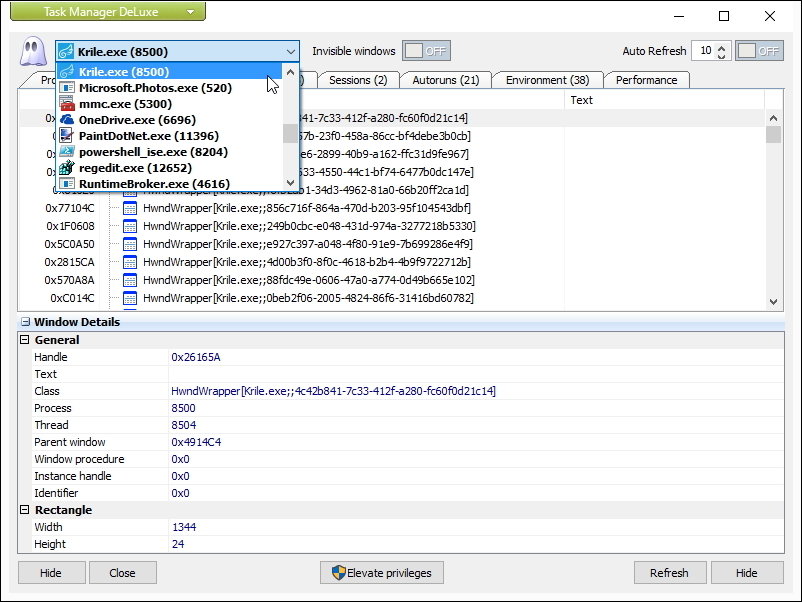Click Krile.exe bird icon in highlighted row
Image resolution: width=802 pixels, height=602 pixels.
67,72
